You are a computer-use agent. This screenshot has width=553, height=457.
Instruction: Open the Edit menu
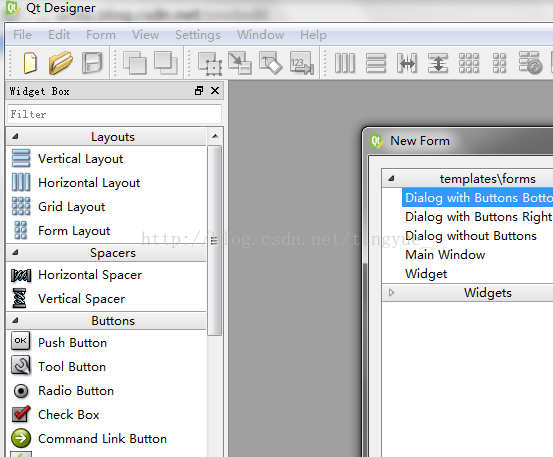point(59,35)
